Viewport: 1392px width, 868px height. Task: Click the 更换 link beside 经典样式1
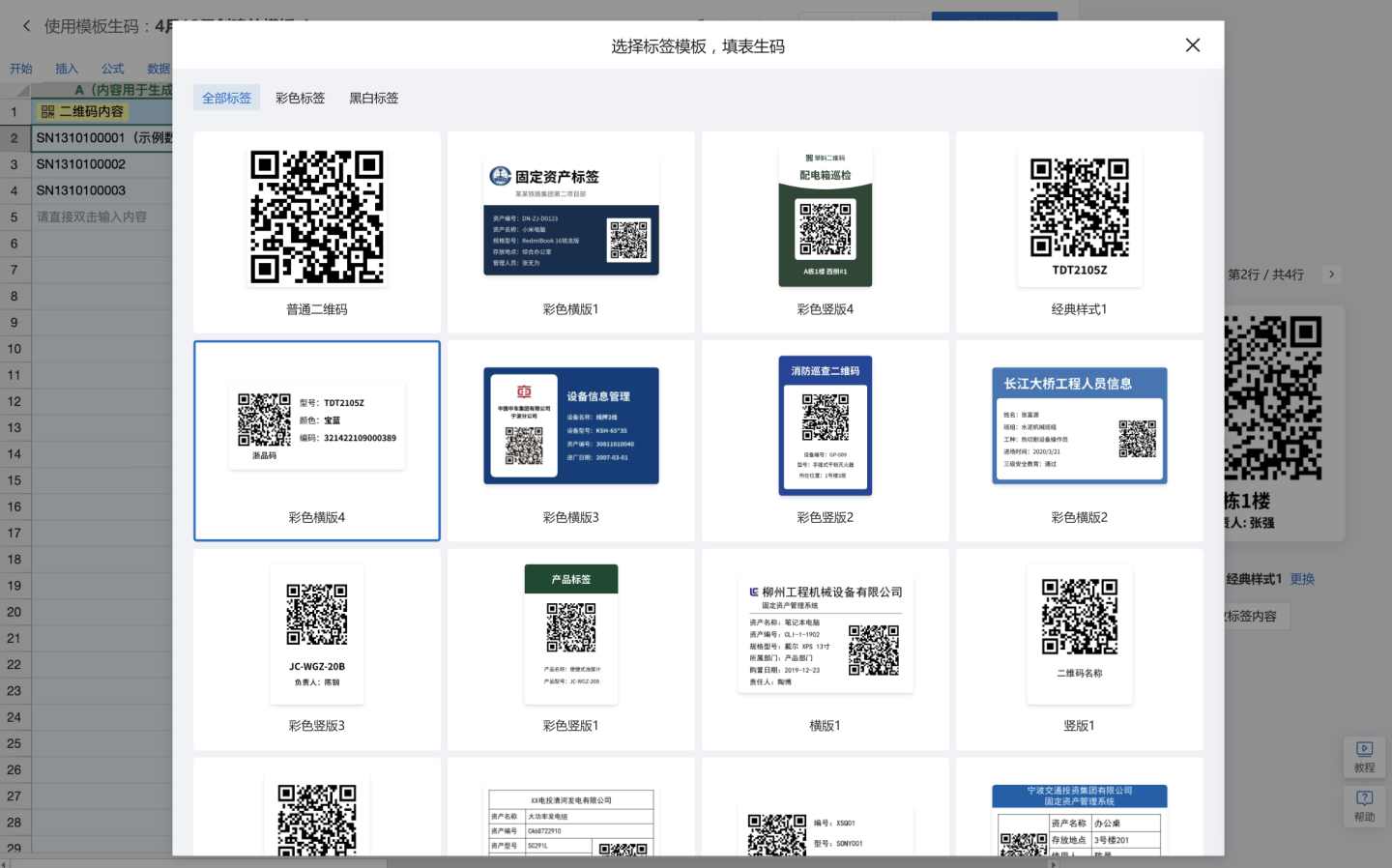(x=1302, y=579)
